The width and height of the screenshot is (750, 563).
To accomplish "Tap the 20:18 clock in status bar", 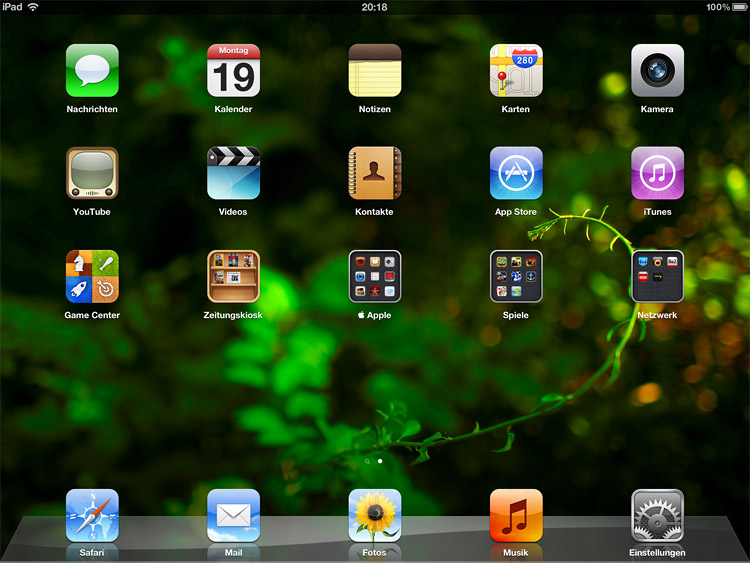I will (375, 7).
